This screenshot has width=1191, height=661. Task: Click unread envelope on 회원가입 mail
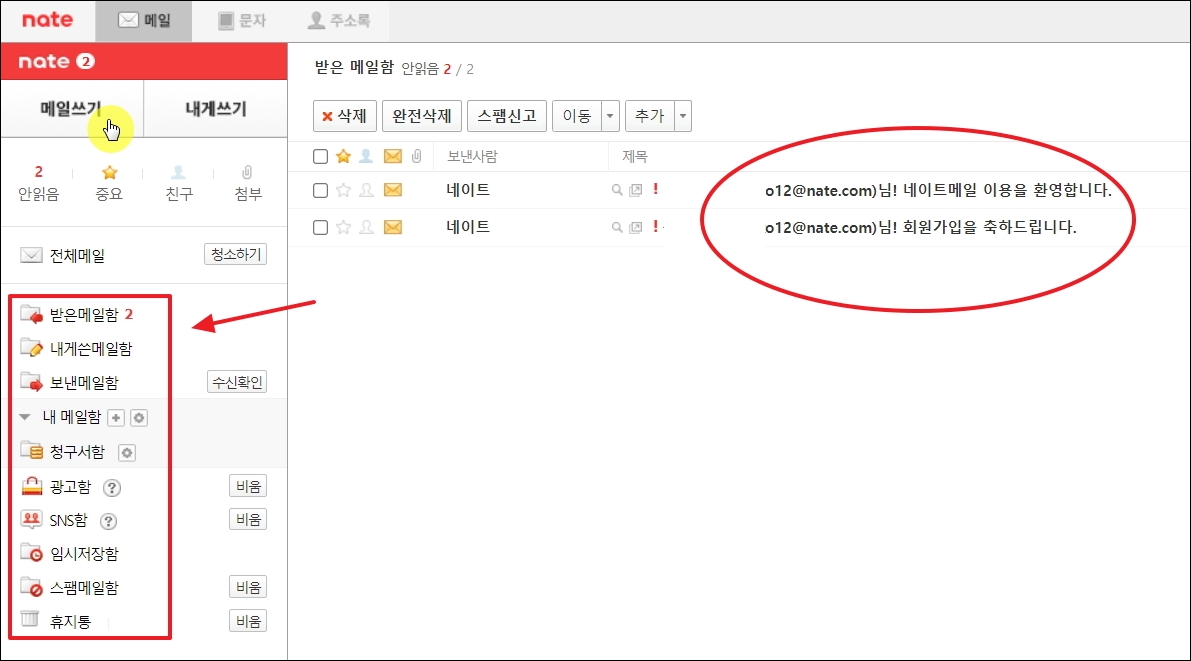tap(393, 227)
